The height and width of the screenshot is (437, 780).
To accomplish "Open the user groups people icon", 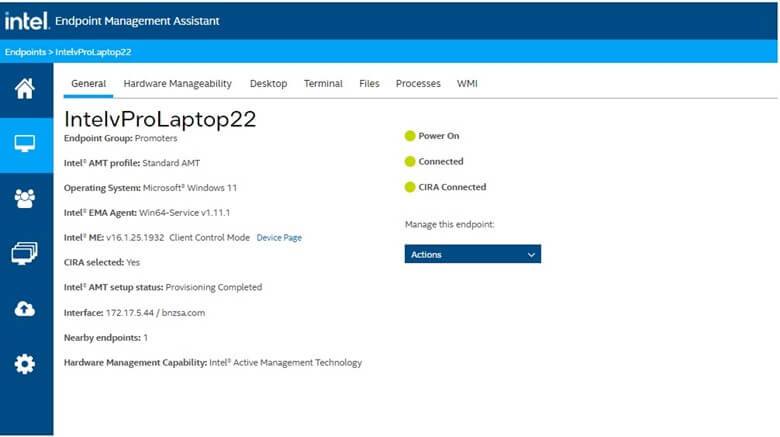I will [x=24, y=199].
